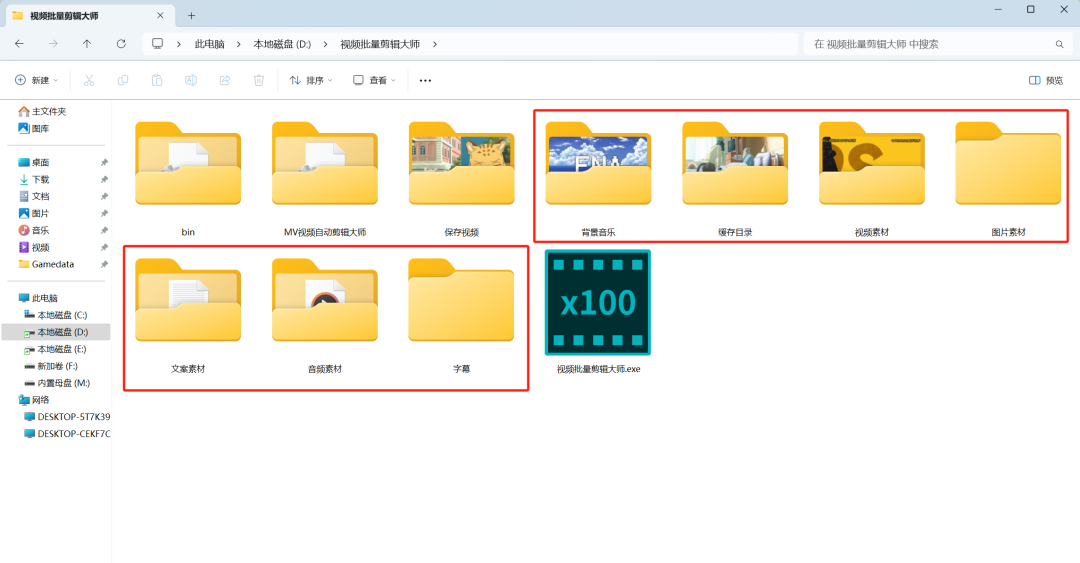Image resolution: width=1080 pixels, height=563 pixels.
Task: Expand the chevron after 视频批量剪辑大师 in path
Action: 435,44
